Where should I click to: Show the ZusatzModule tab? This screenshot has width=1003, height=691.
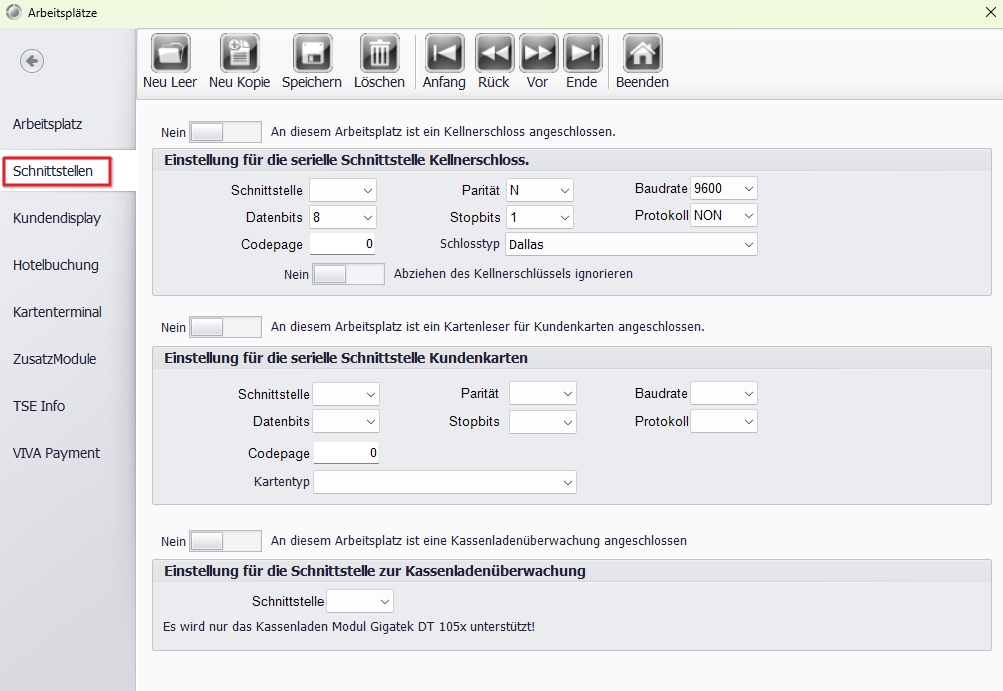click(54, 359)
